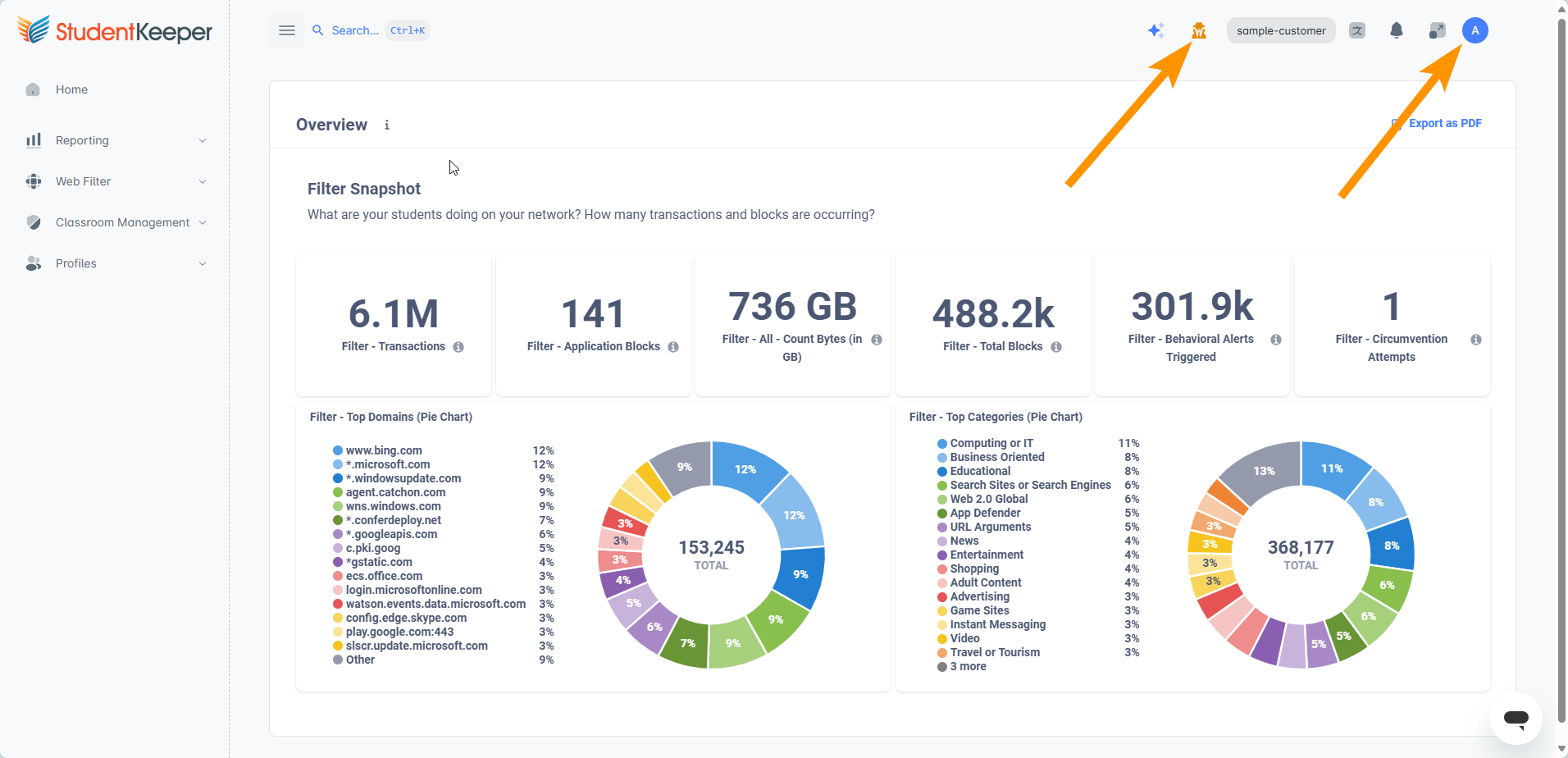The height and width of the screenshot is (758, 1568).
Task: Click the sample-customer button
Action: tap(1281, 30)
